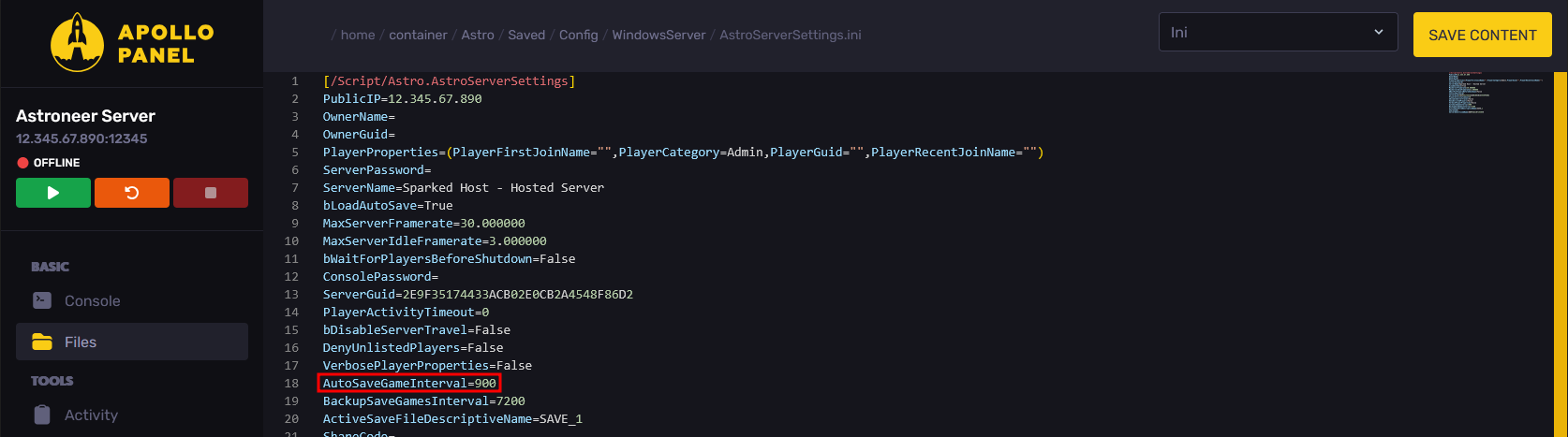Select the Activity menu item

[91, 415]
